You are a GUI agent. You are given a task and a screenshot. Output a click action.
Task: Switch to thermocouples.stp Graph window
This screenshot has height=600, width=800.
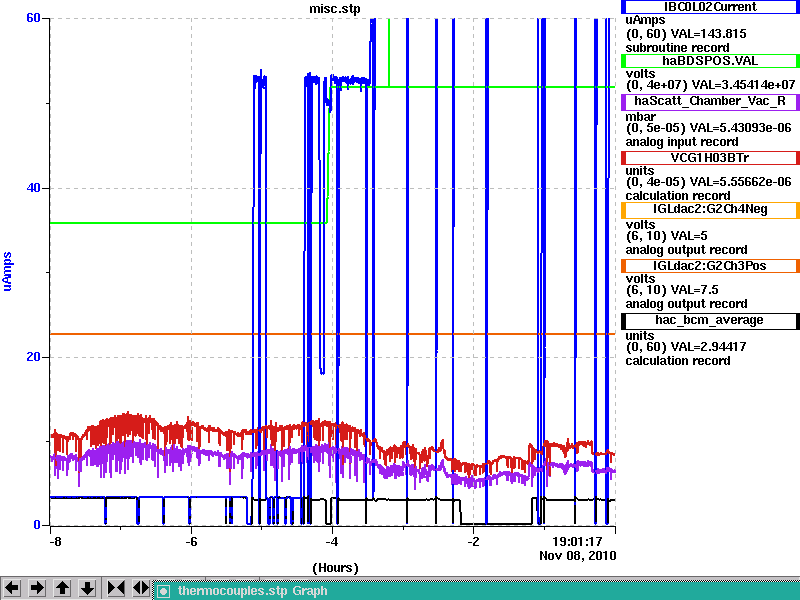tap(477, 591)
